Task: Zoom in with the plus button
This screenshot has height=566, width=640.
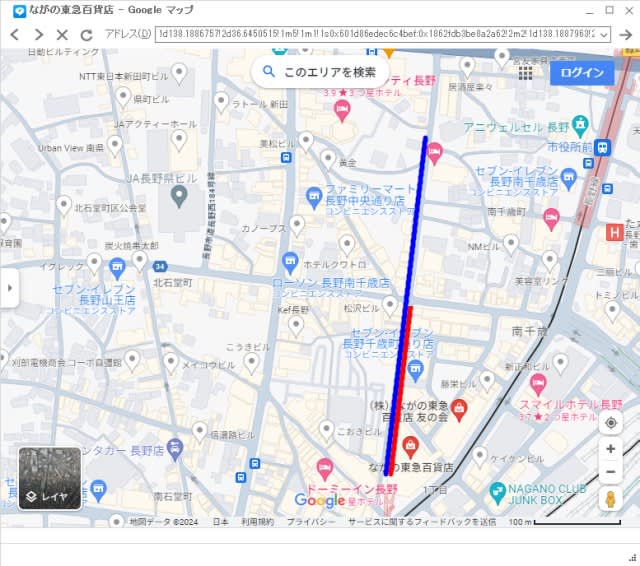Action: coord(611,449)
